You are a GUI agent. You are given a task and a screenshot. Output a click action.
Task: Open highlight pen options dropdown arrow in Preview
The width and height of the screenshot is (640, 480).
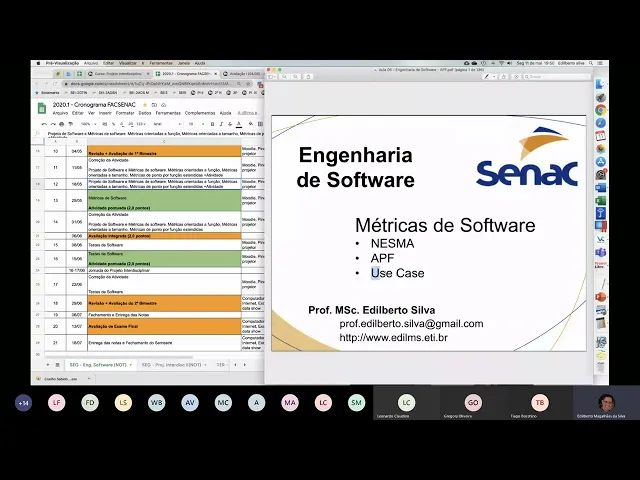pyautogui.click(x=494, y=77)
